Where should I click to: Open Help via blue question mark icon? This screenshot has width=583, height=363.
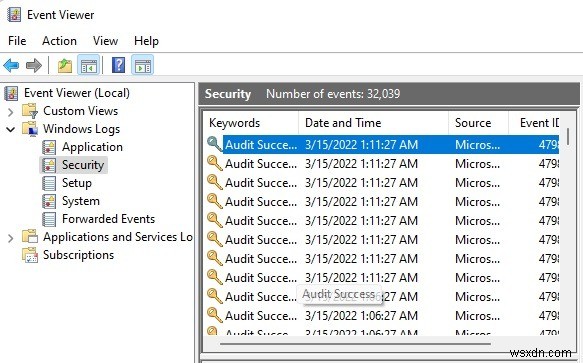click(119, 65)
